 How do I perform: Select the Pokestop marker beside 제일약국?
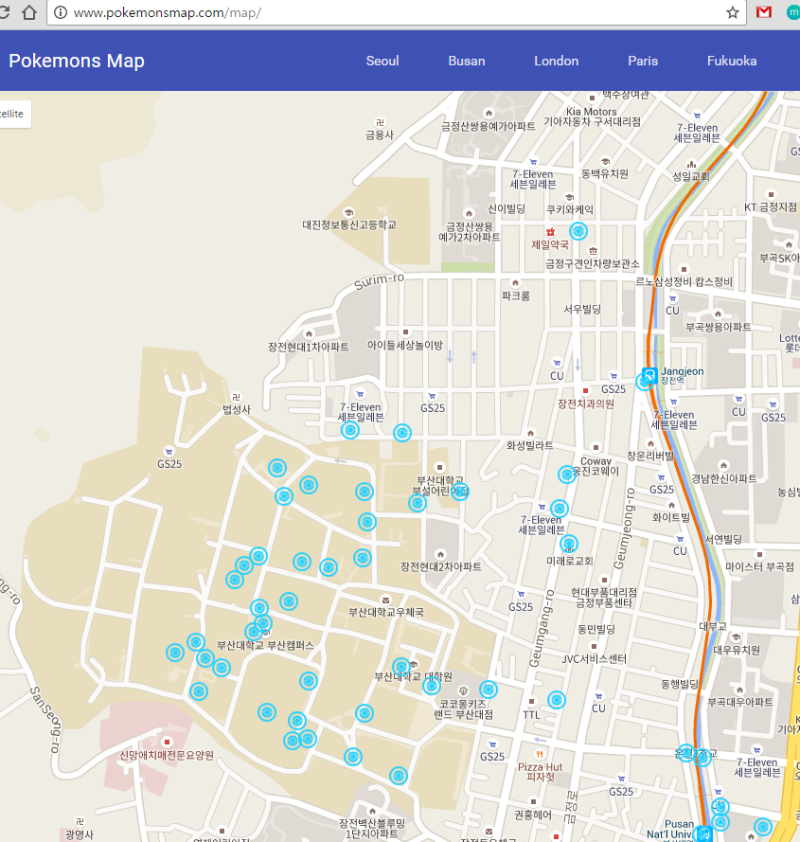[x=578, y=231]
